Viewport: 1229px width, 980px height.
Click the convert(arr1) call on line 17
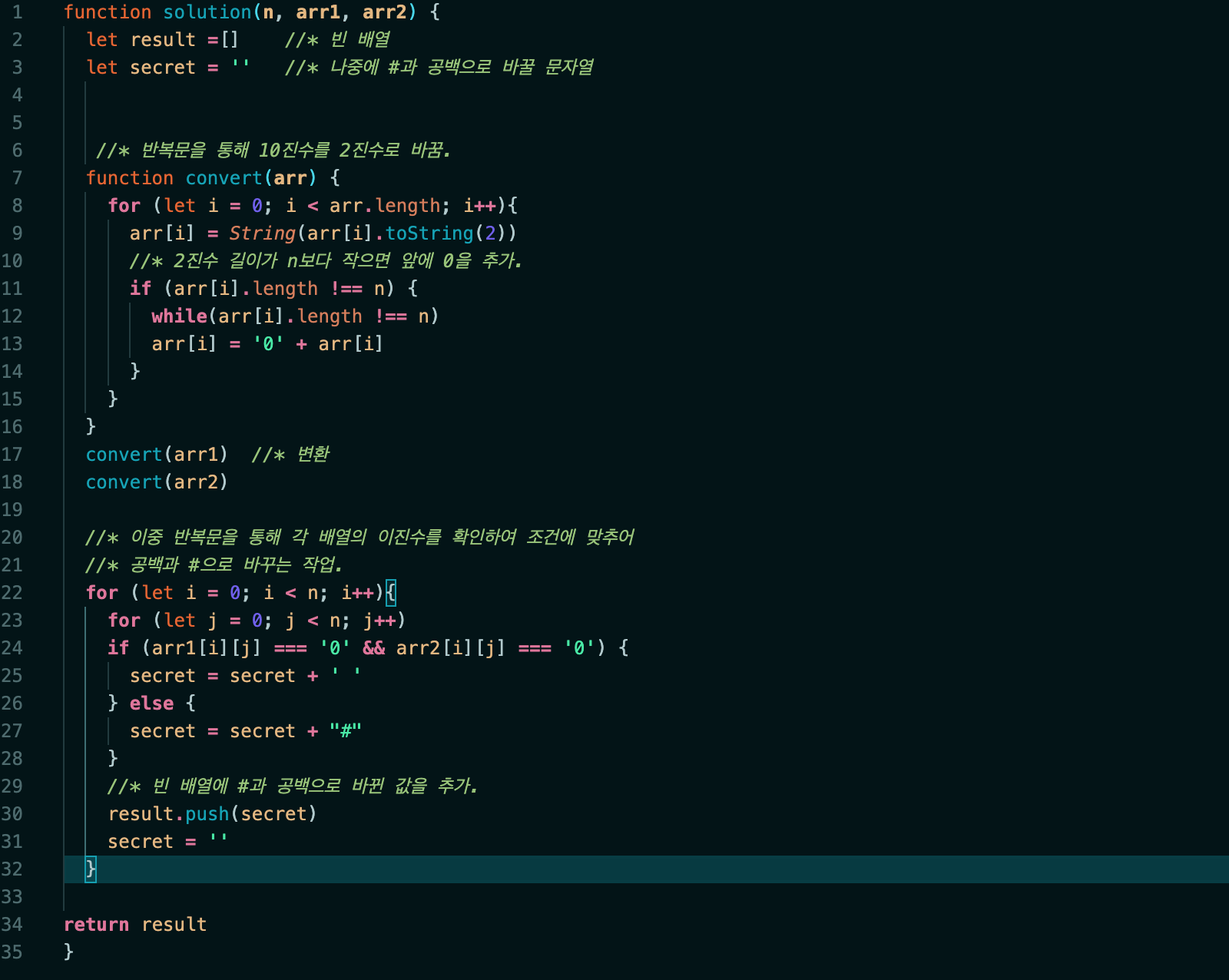tap(156, 455)
